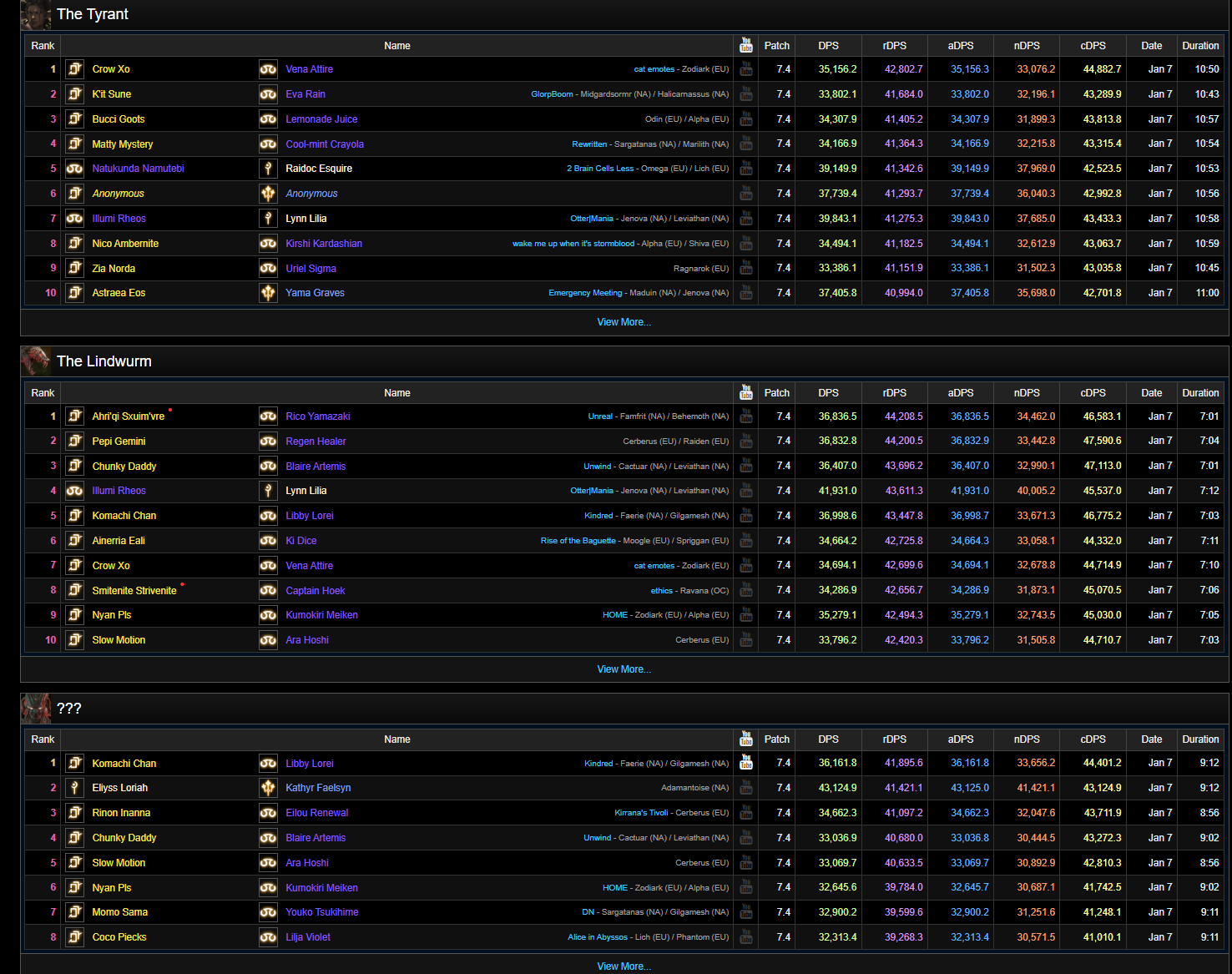This screenshot has height=974, width=1232.
Task: Select the job icon next to Raidoc Esquire
Action: [x=268, y=169]
